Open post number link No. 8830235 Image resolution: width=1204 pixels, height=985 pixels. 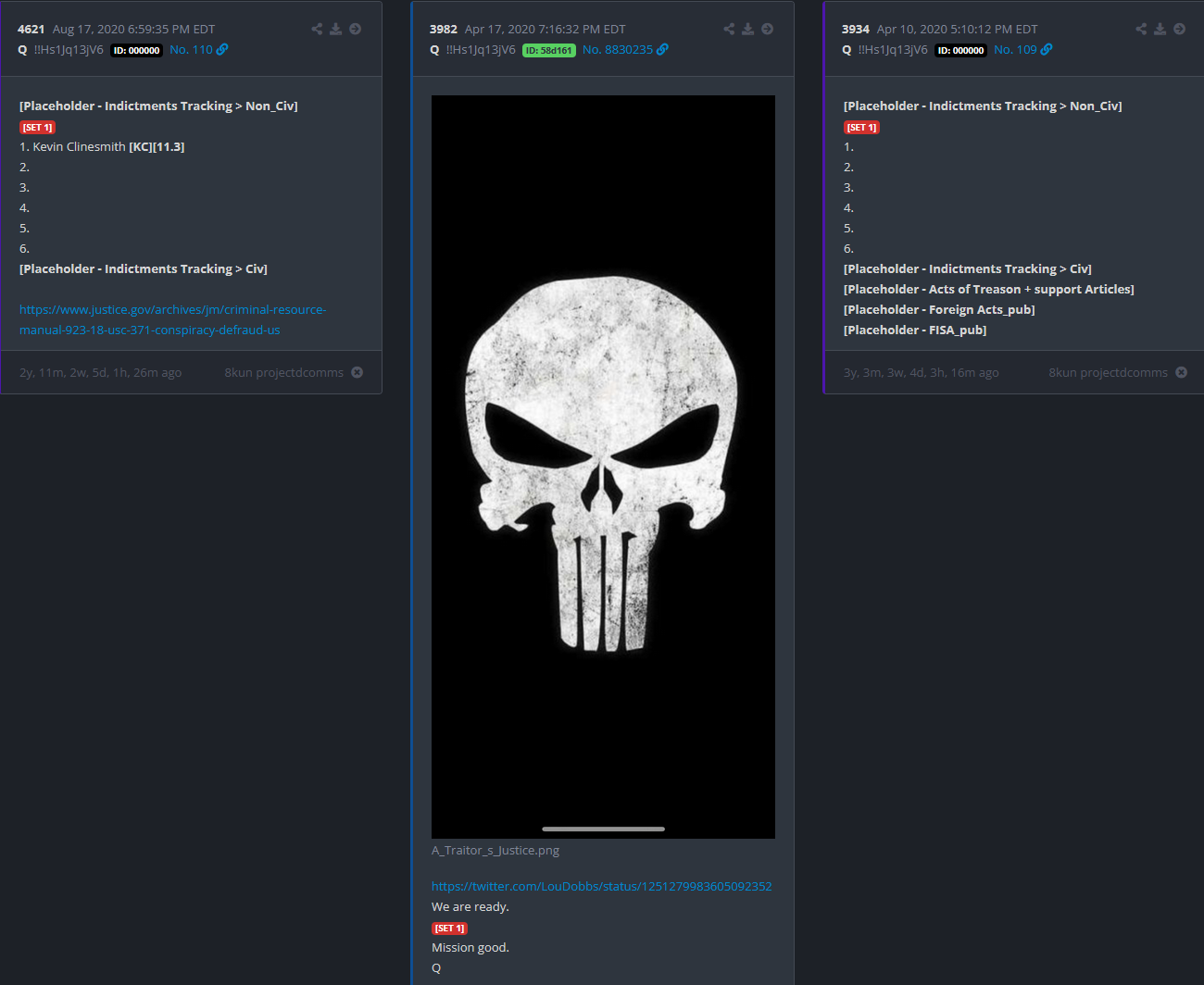tap(618, 50)
